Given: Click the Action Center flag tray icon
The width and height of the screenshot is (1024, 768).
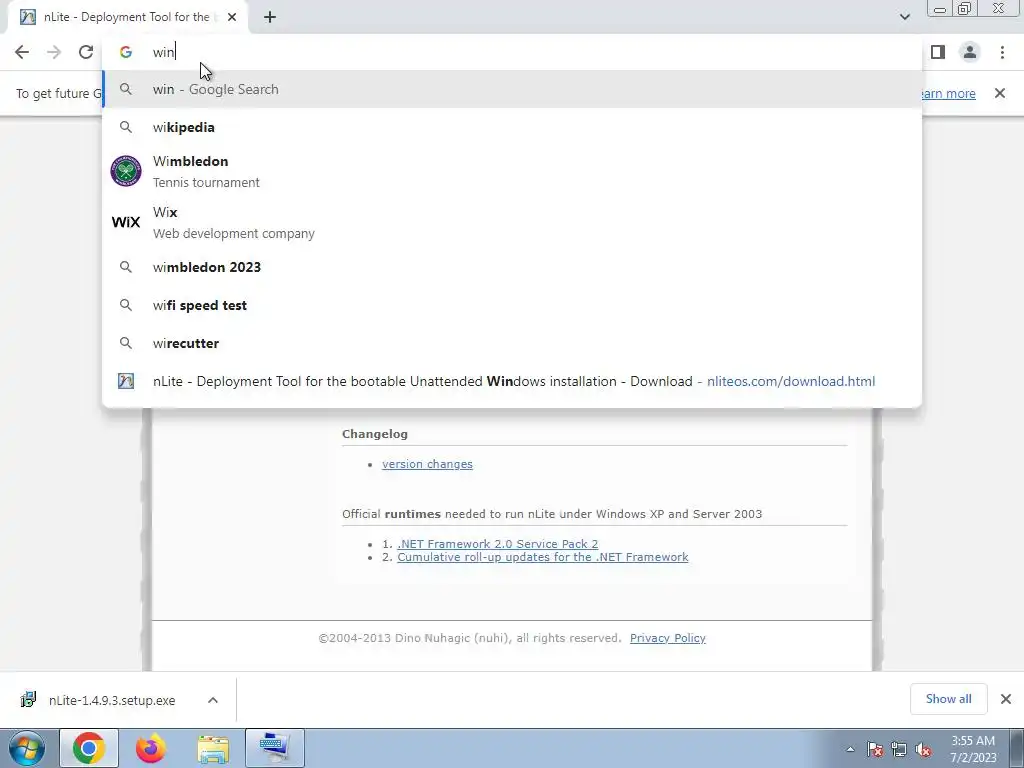Looking at the screenshot, I should (x=875, y=749).
